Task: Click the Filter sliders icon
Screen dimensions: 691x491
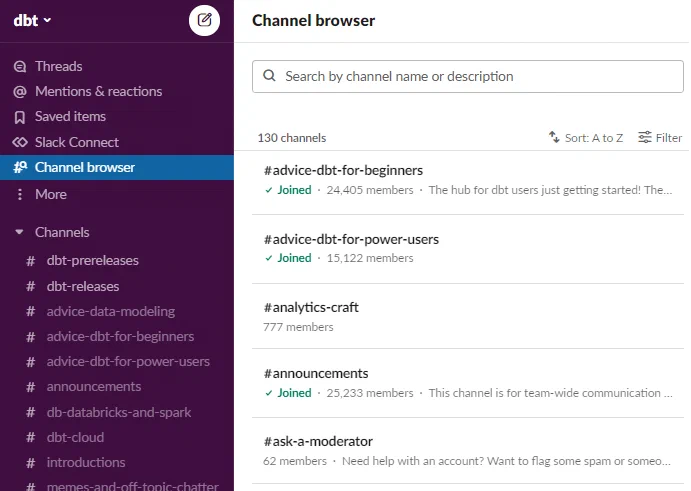Action: coord(645,138)
